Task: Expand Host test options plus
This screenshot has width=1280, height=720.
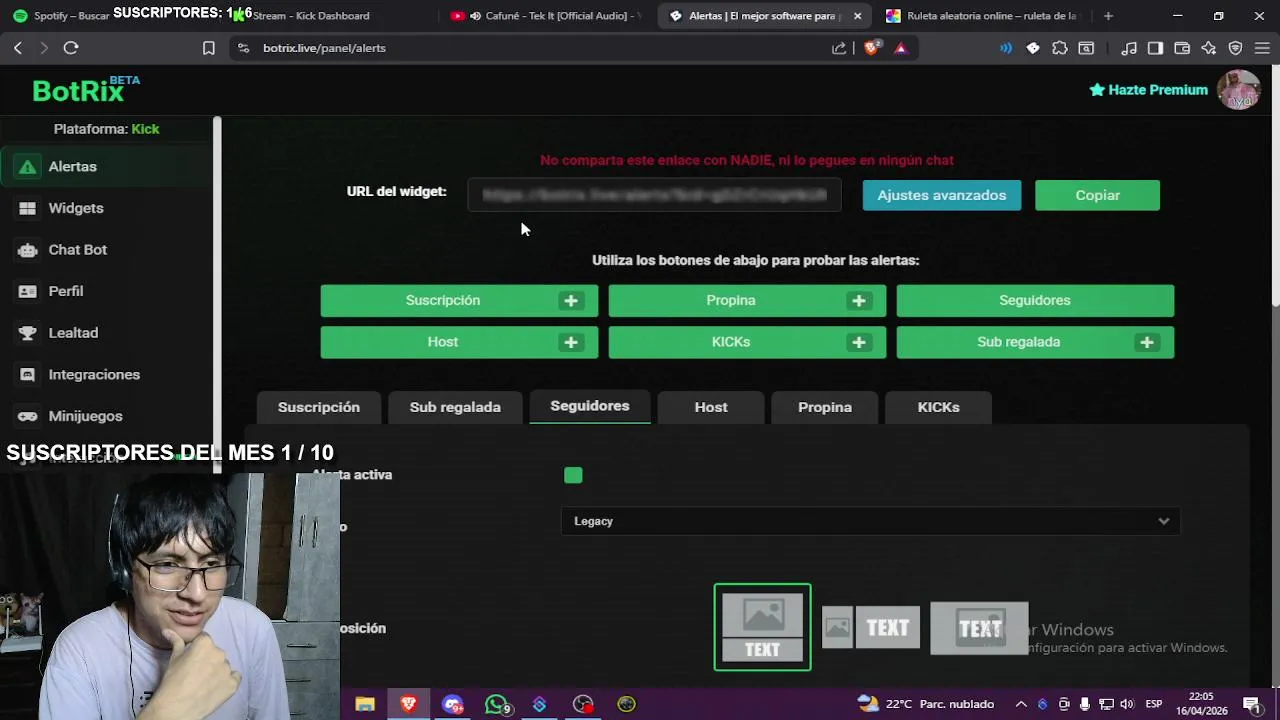Action: (571, 342)
